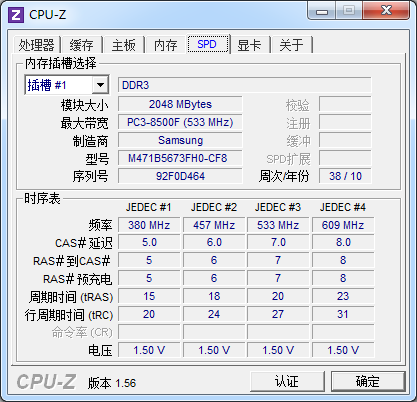Image resolution: width=417 pixels, height=402 pixels.
Task: Open the 主板 tab
Action: pyautogui.click(x=124, y=45)
